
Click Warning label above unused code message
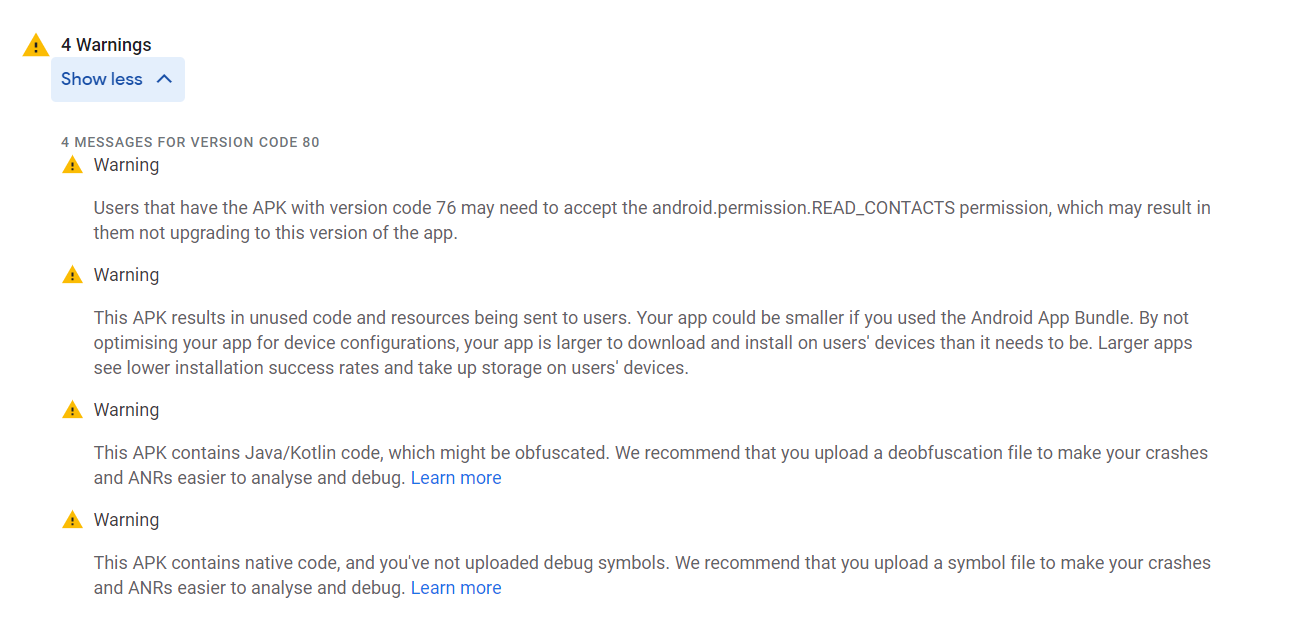[x=126, y=275]
